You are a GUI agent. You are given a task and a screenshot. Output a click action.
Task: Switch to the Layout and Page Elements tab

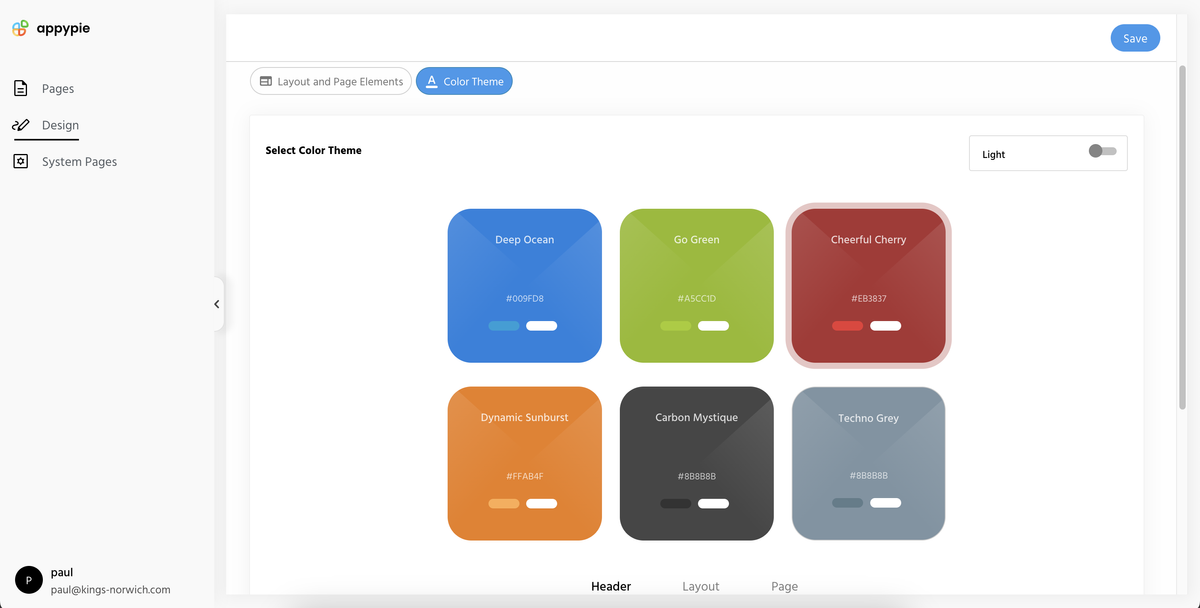(331, 81)
